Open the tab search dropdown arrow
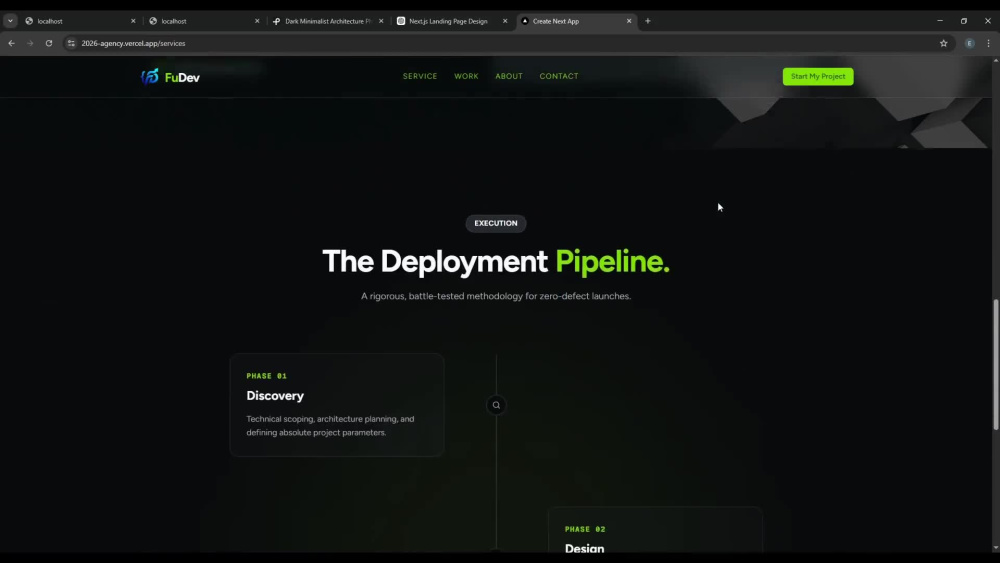Viewport: 1000px width, 563px height. pos(10,21)
